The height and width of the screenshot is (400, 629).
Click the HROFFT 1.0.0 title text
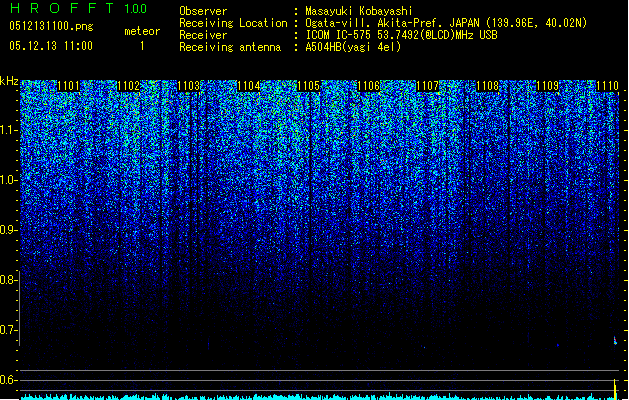pos(79,8)
